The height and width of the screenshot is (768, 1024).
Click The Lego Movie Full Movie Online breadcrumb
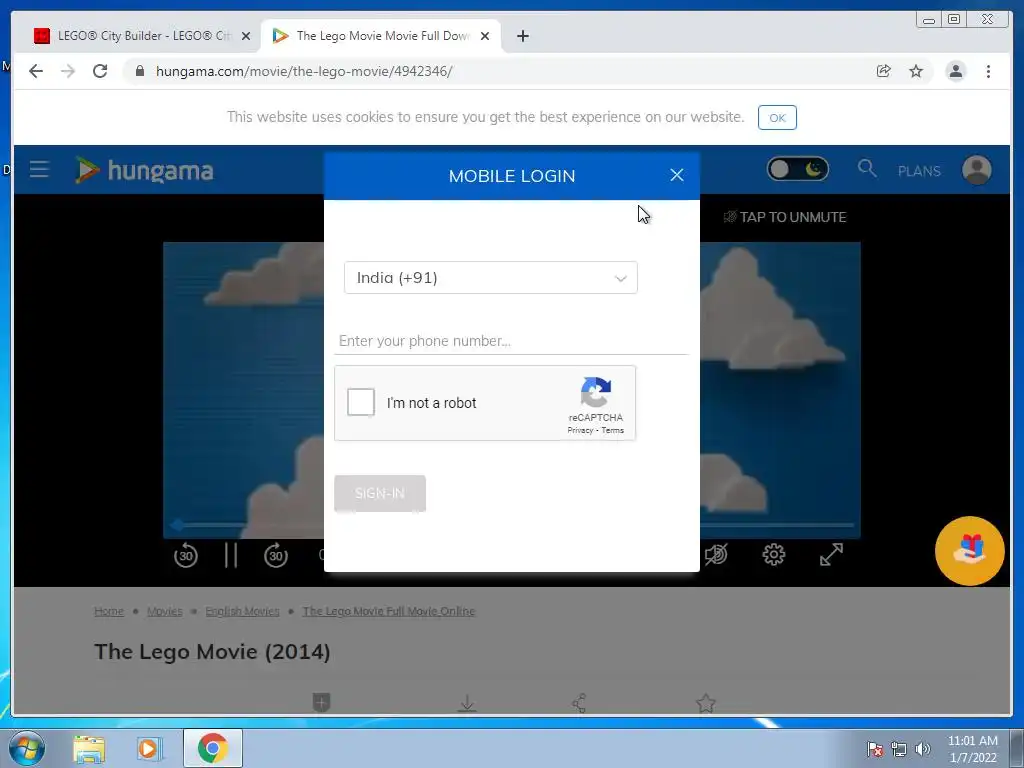click(x=389, y=611)
